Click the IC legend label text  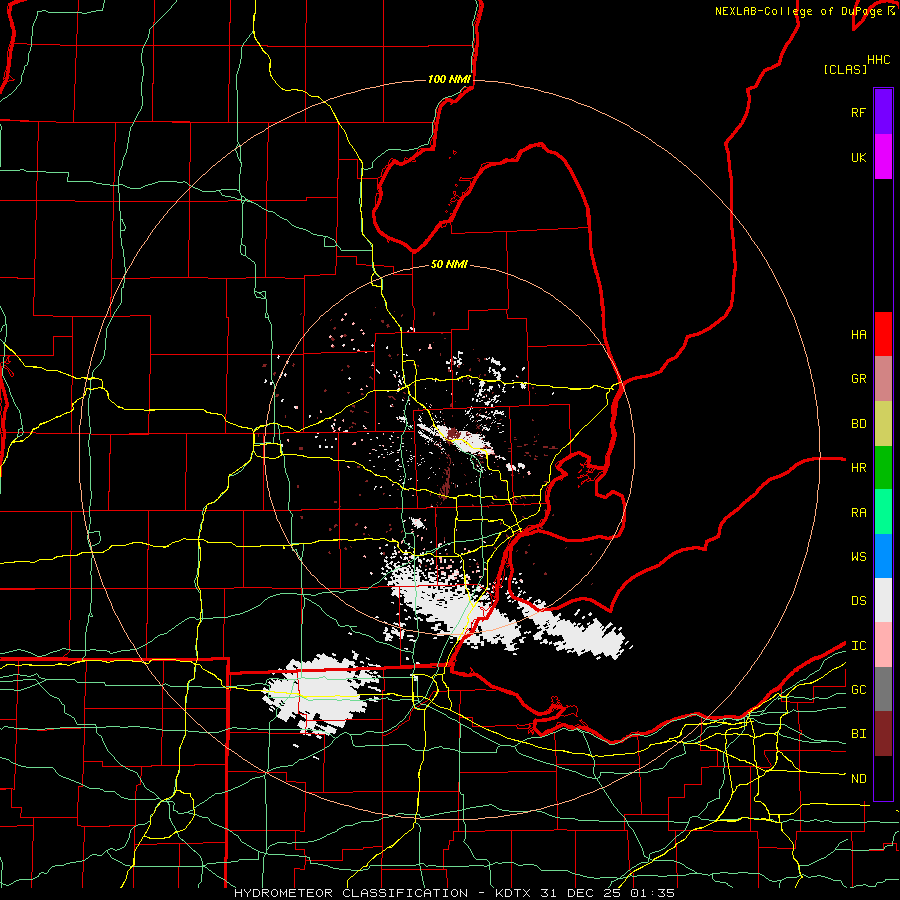click(858, 646)
